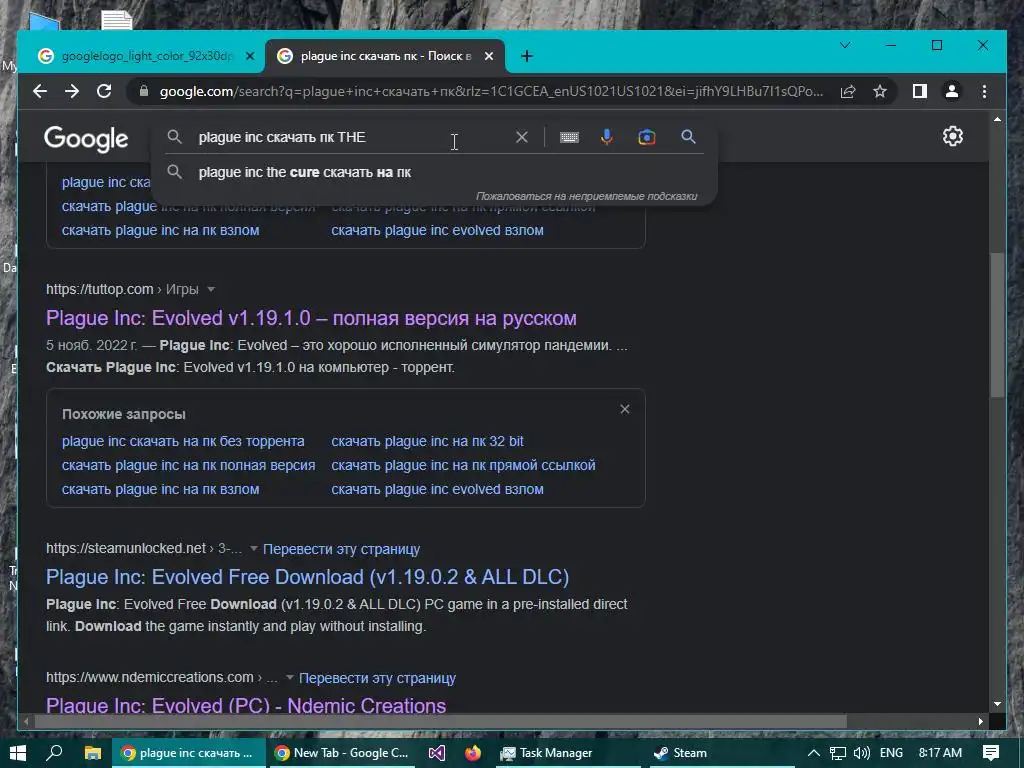Open lower query прямой ссылкой
Viewport: 1024px width, 768px height.
point(463,466)
